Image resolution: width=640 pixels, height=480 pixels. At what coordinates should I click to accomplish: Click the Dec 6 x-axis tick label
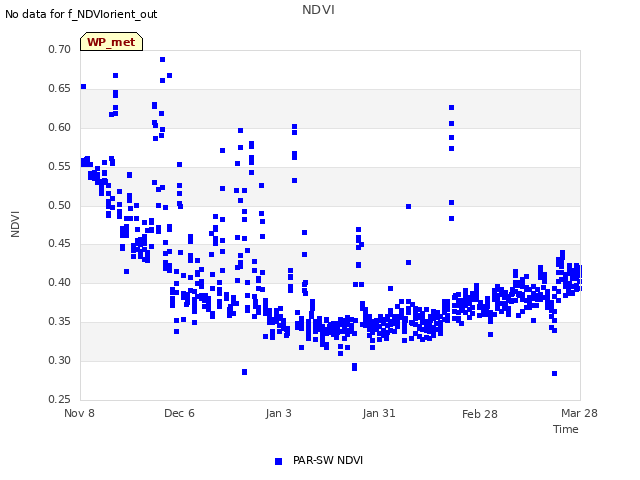click(x=179, y=413)
